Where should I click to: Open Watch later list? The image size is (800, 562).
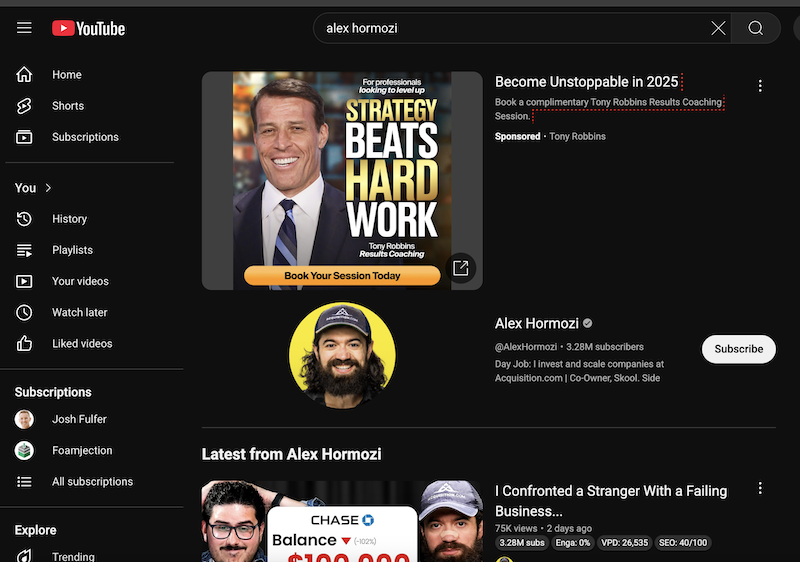pos(80,312)
